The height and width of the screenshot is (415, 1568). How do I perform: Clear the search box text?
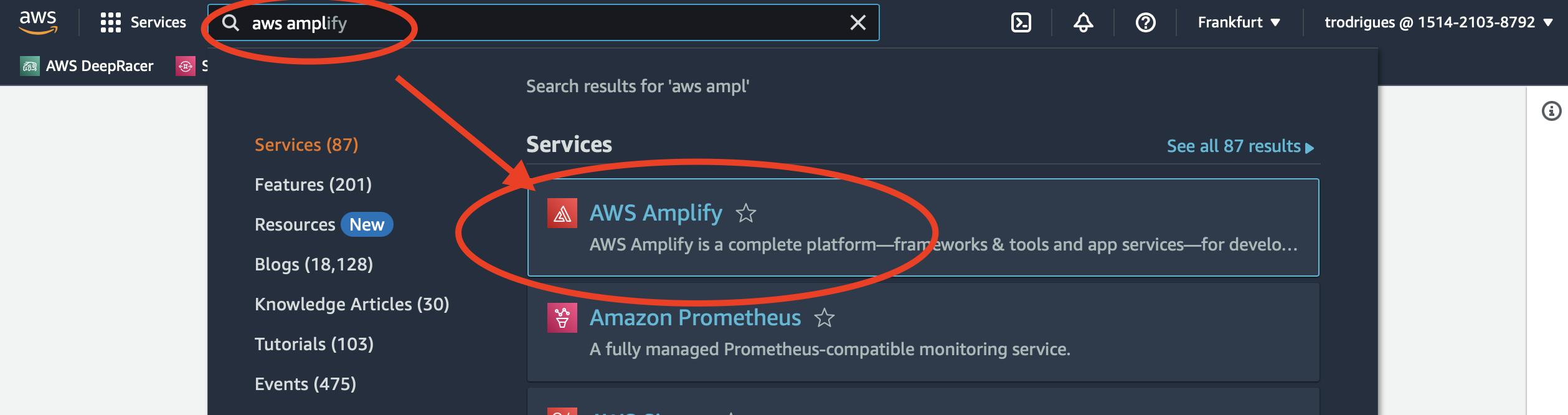pos(858,22)
